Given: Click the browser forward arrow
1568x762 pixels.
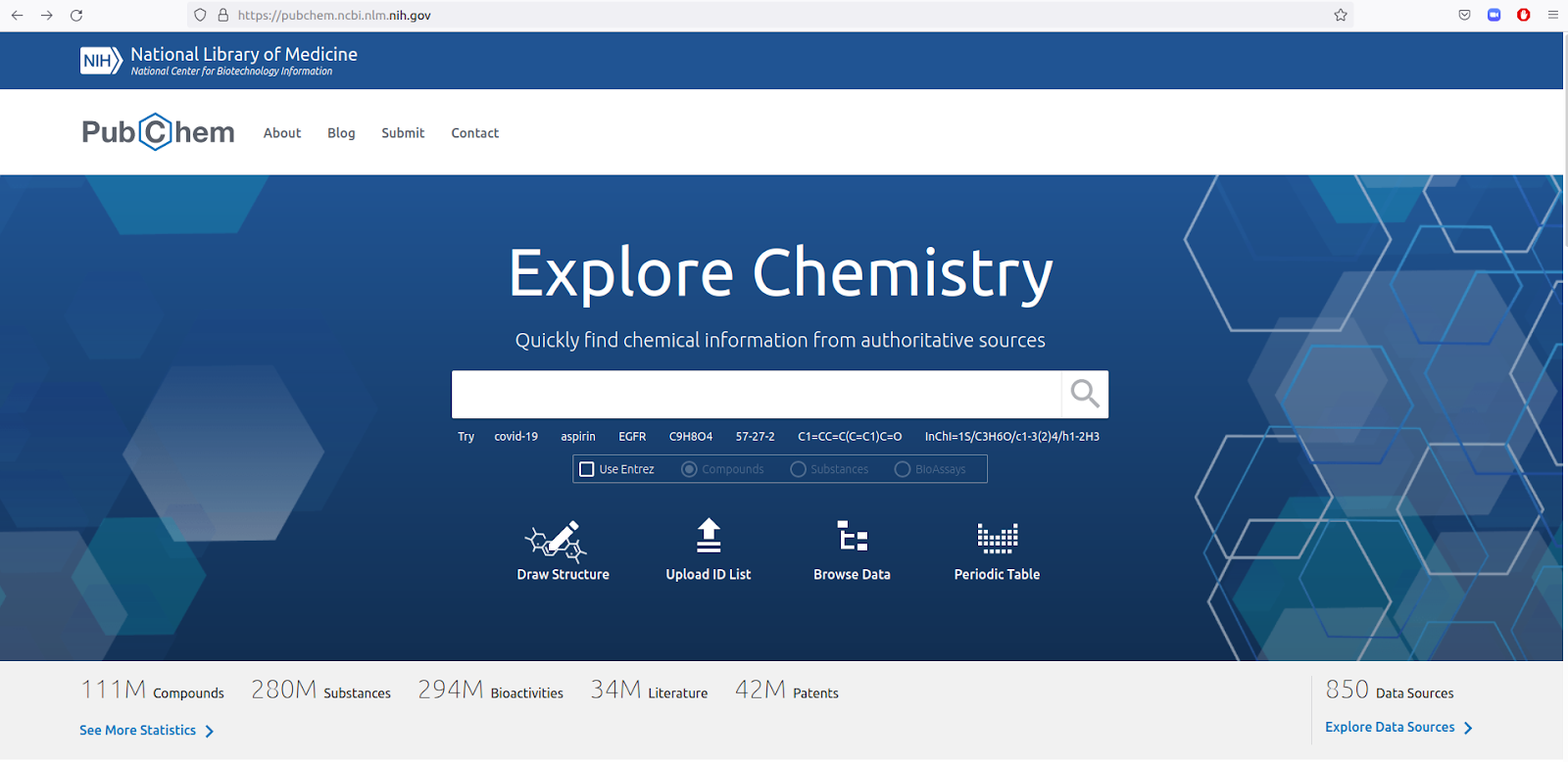Looking at the screenshot, I should [46, 15].
